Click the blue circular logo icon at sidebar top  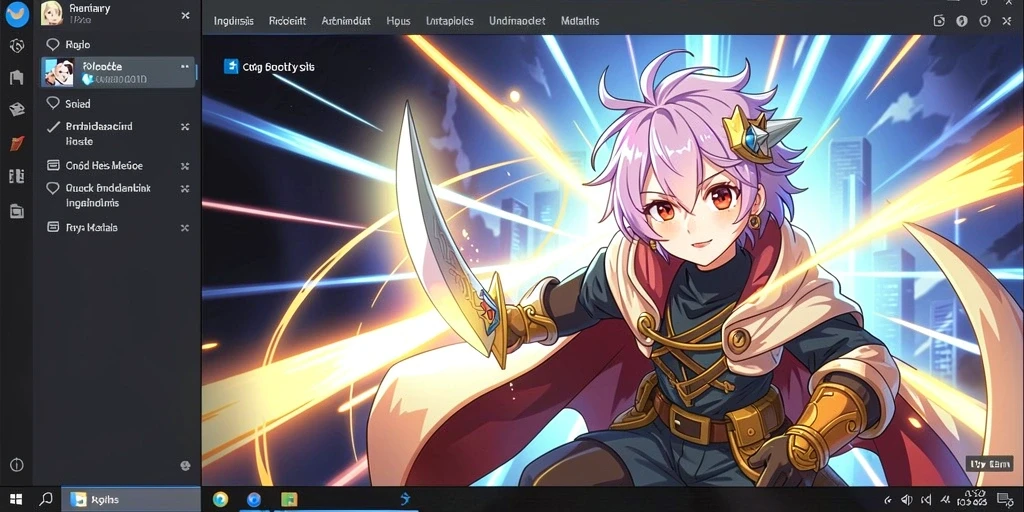[x=17, y=14]
